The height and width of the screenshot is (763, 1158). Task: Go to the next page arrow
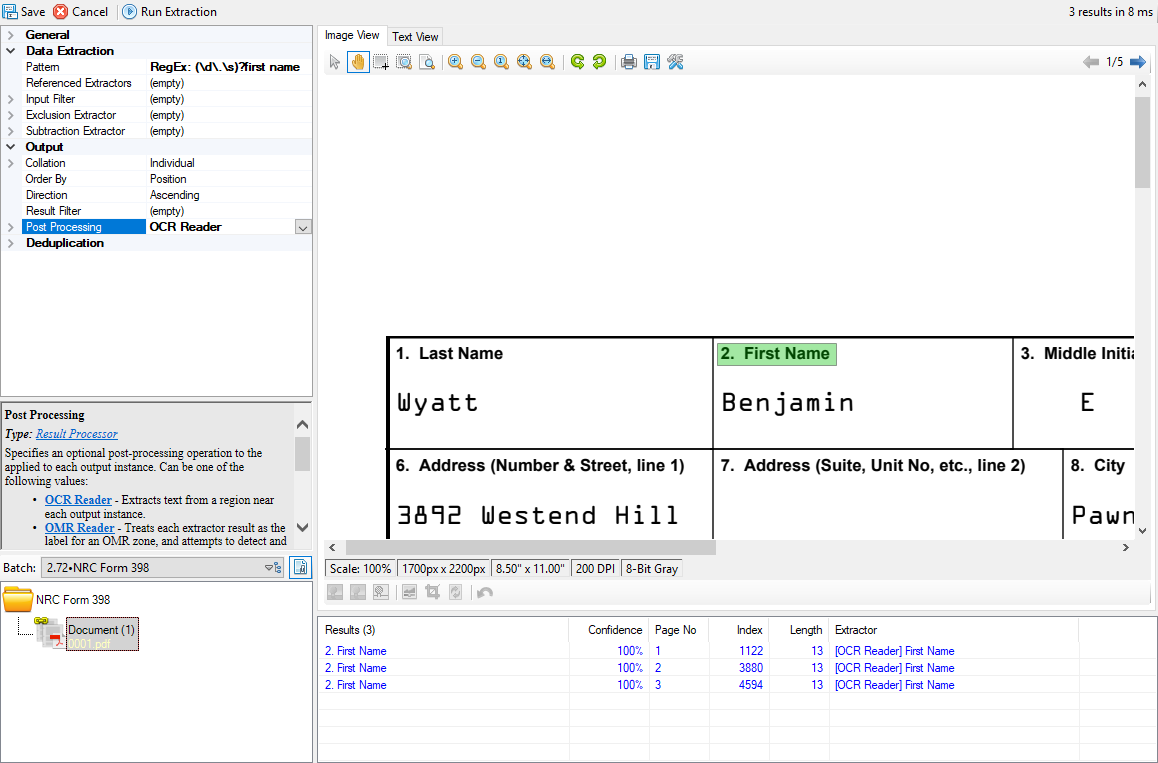click(x=1138, y=62)
